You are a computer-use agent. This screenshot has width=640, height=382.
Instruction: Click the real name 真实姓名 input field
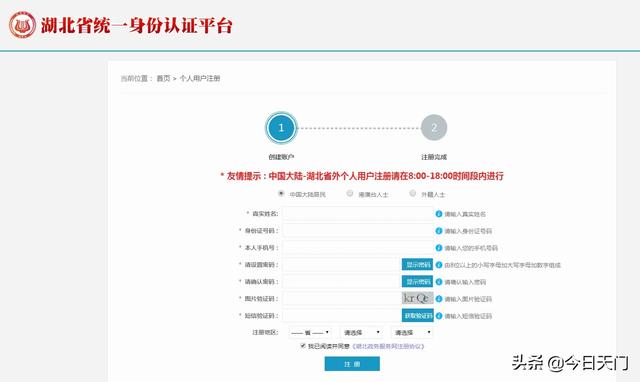358,213
